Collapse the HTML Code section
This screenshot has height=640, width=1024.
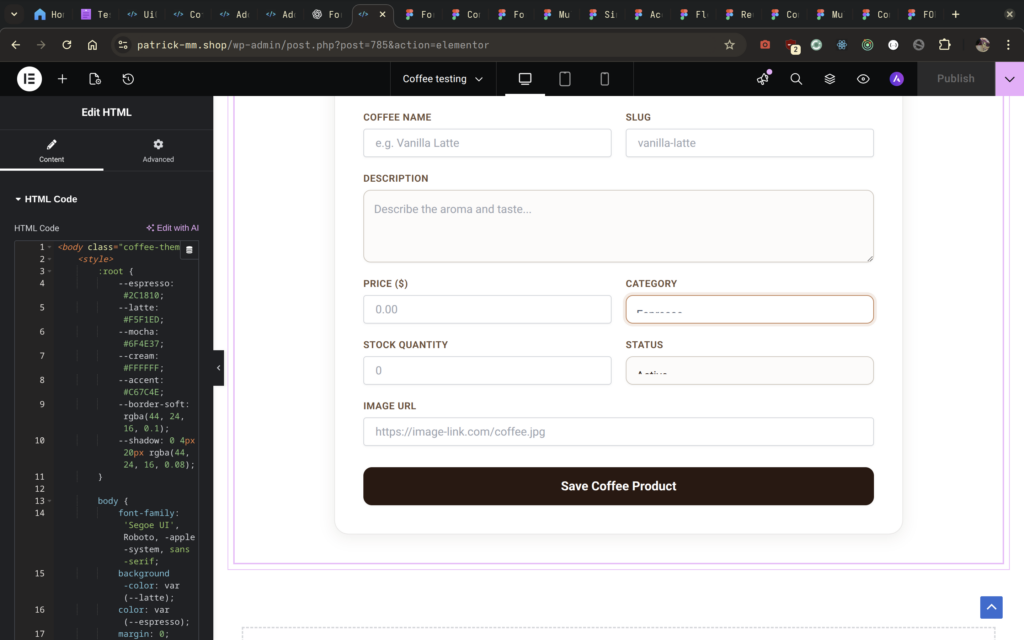coord(46,199)
